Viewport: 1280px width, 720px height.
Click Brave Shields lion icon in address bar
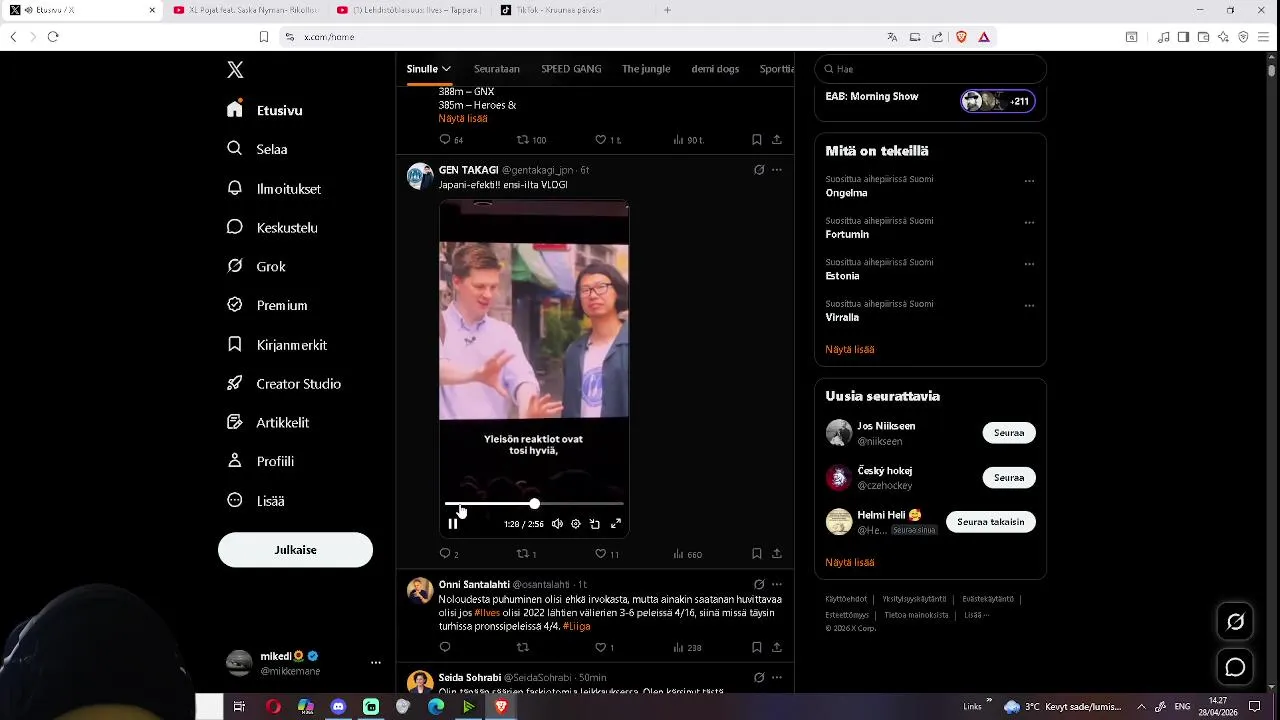(962, 37)
